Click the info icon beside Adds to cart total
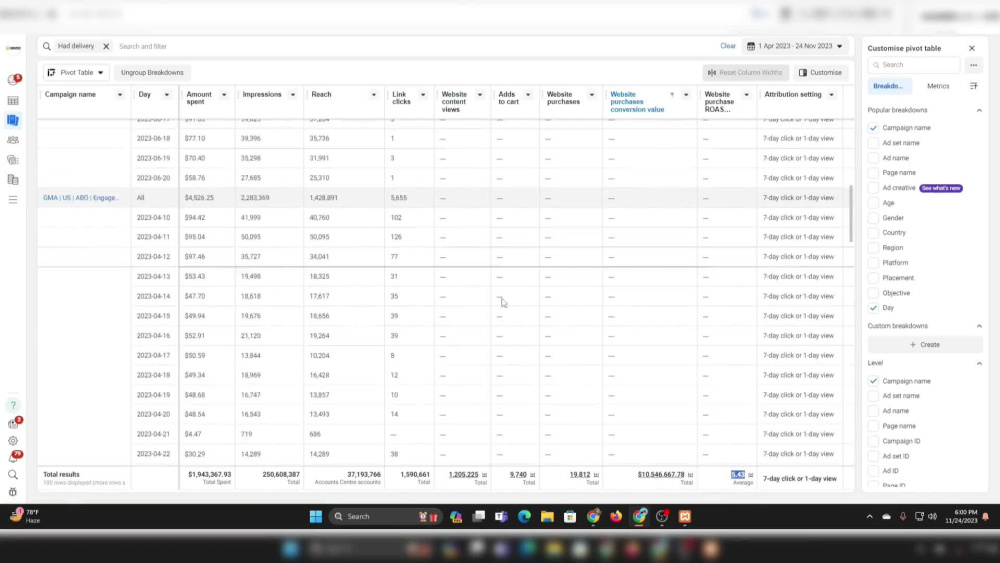The image size is (1000, 563). pyautogui.click(x=533, y=475)
